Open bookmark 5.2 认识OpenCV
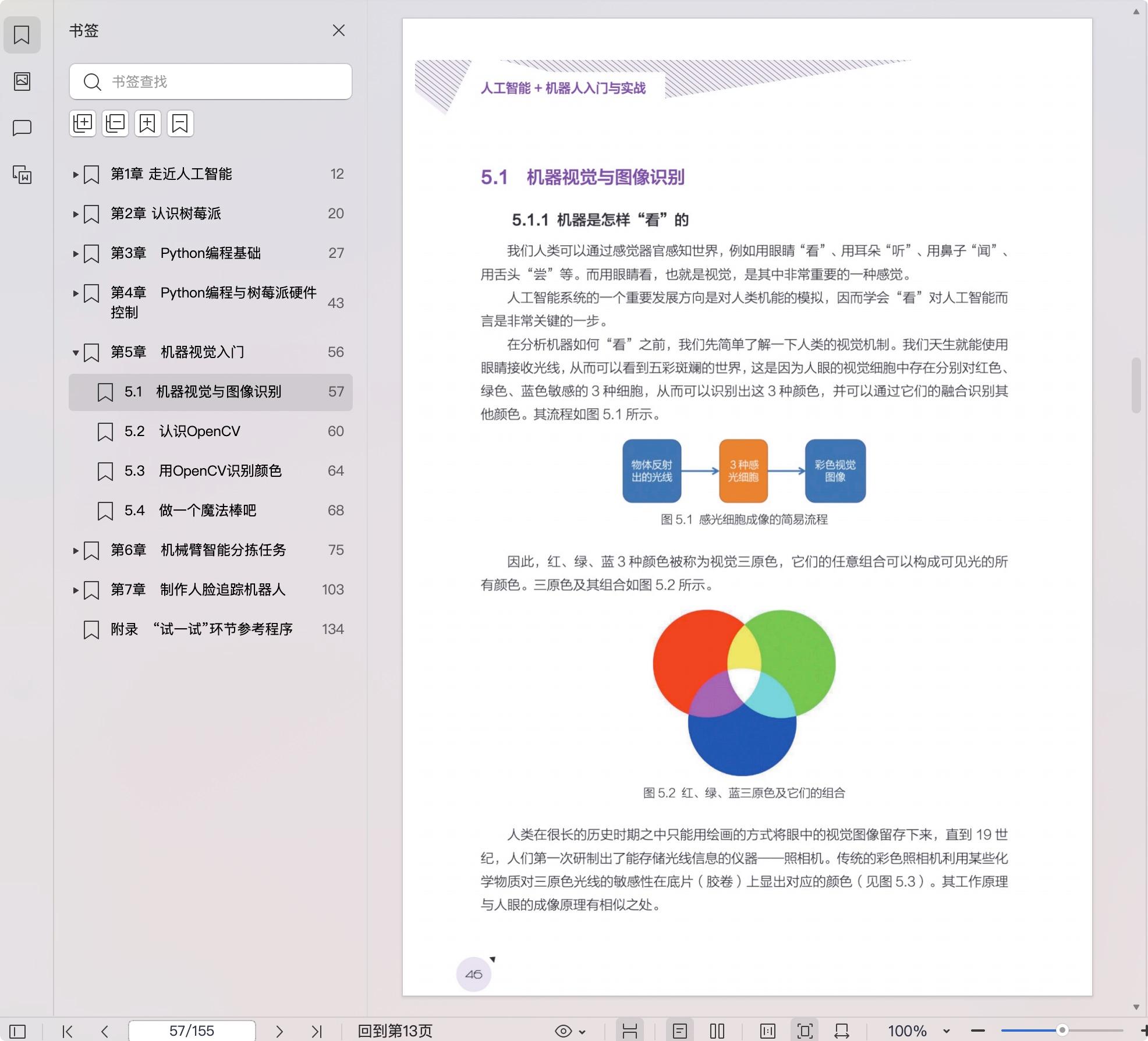 click(210, 431)
